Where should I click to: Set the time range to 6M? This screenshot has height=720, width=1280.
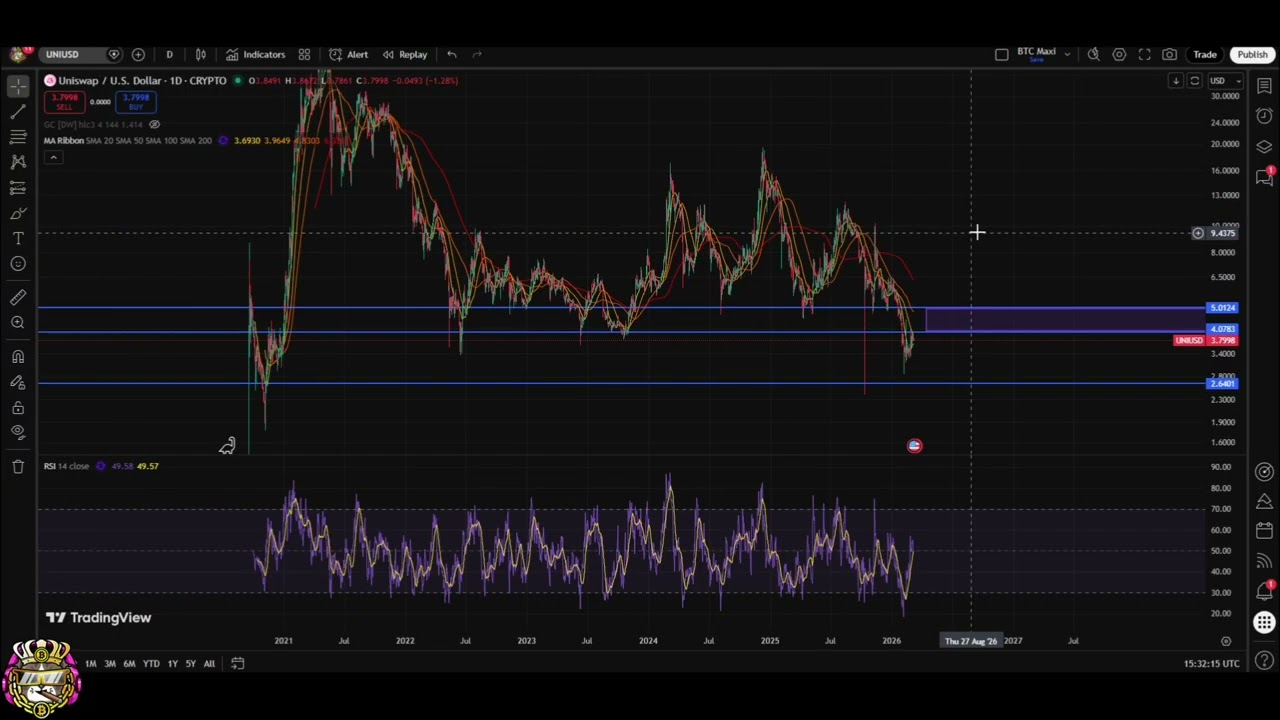pos(129,664)
